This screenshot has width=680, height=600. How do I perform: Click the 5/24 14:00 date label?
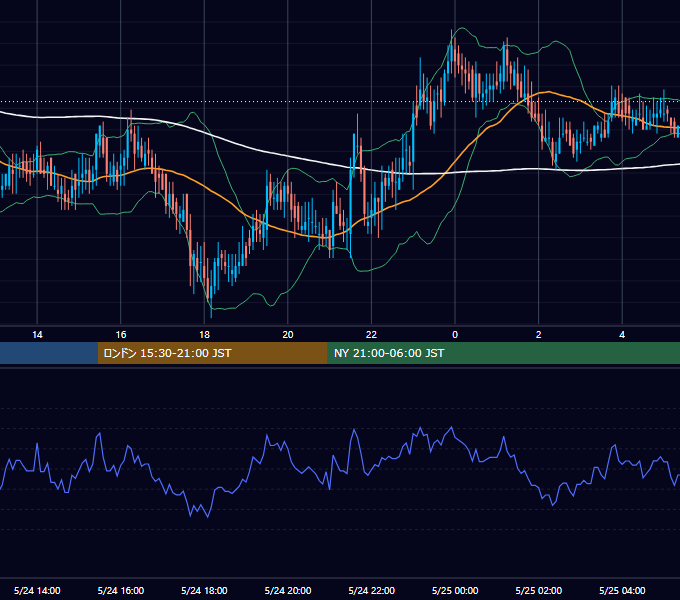pyautogui.click(x=37, y=590)
